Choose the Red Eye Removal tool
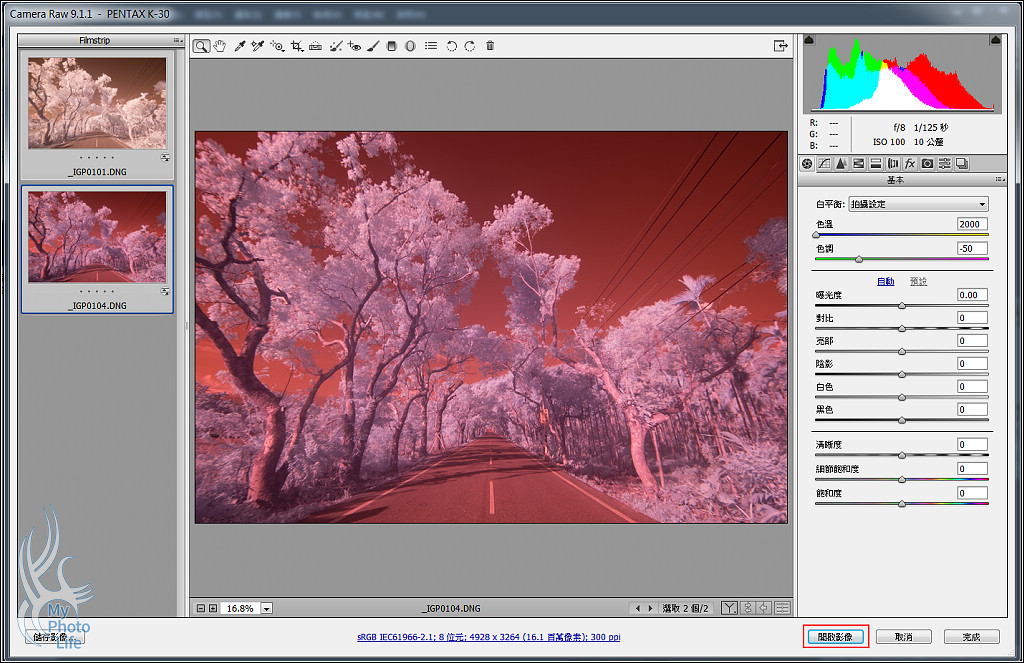The height and width of the screenshot is (663, 1024). (x=354, y=46)
